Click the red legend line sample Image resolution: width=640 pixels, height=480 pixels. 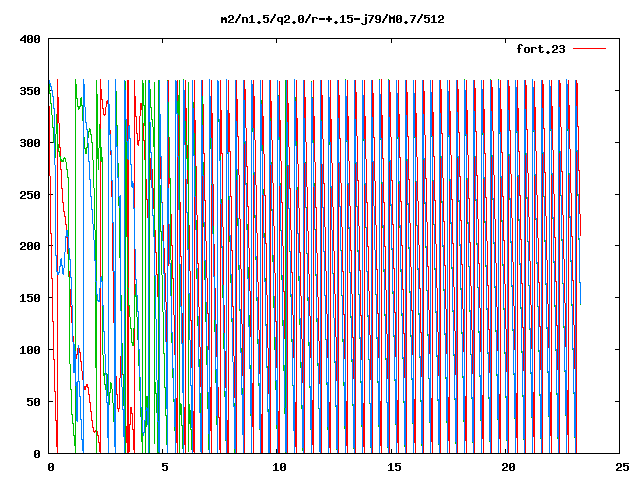click(x=589, y=49)
